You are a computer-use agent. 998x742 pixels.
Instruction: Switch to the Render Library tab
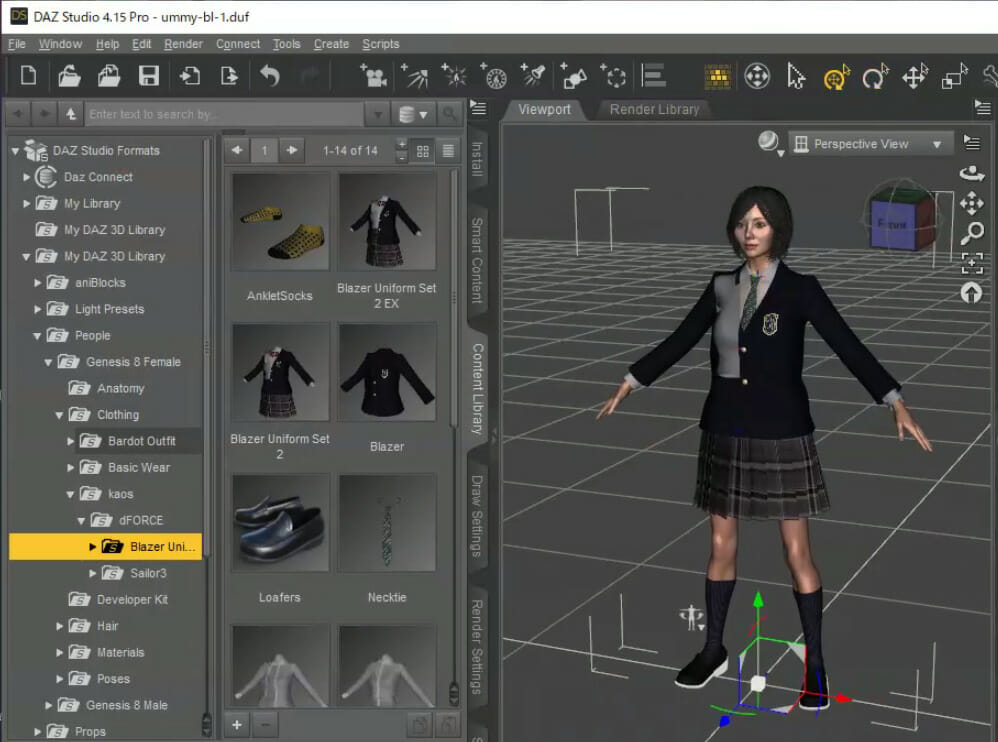pos(654,109)
